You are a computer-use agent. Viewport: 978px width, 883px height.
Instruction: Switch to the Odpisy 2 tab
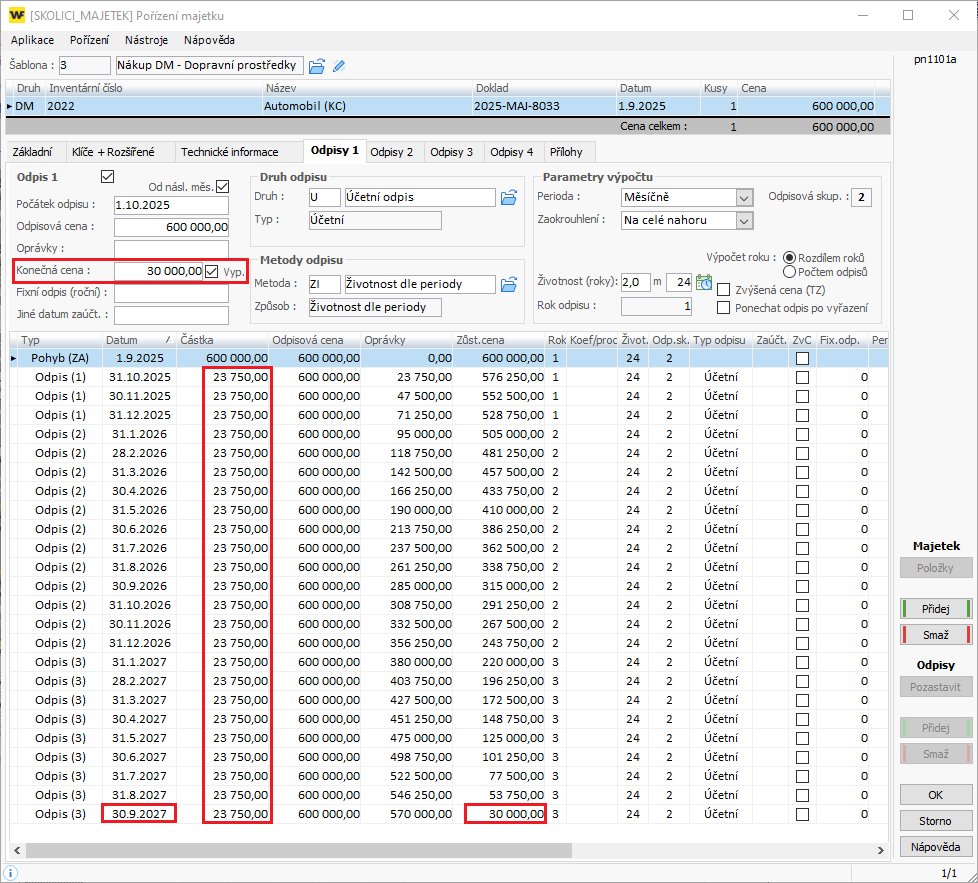(x=391, y=152)
